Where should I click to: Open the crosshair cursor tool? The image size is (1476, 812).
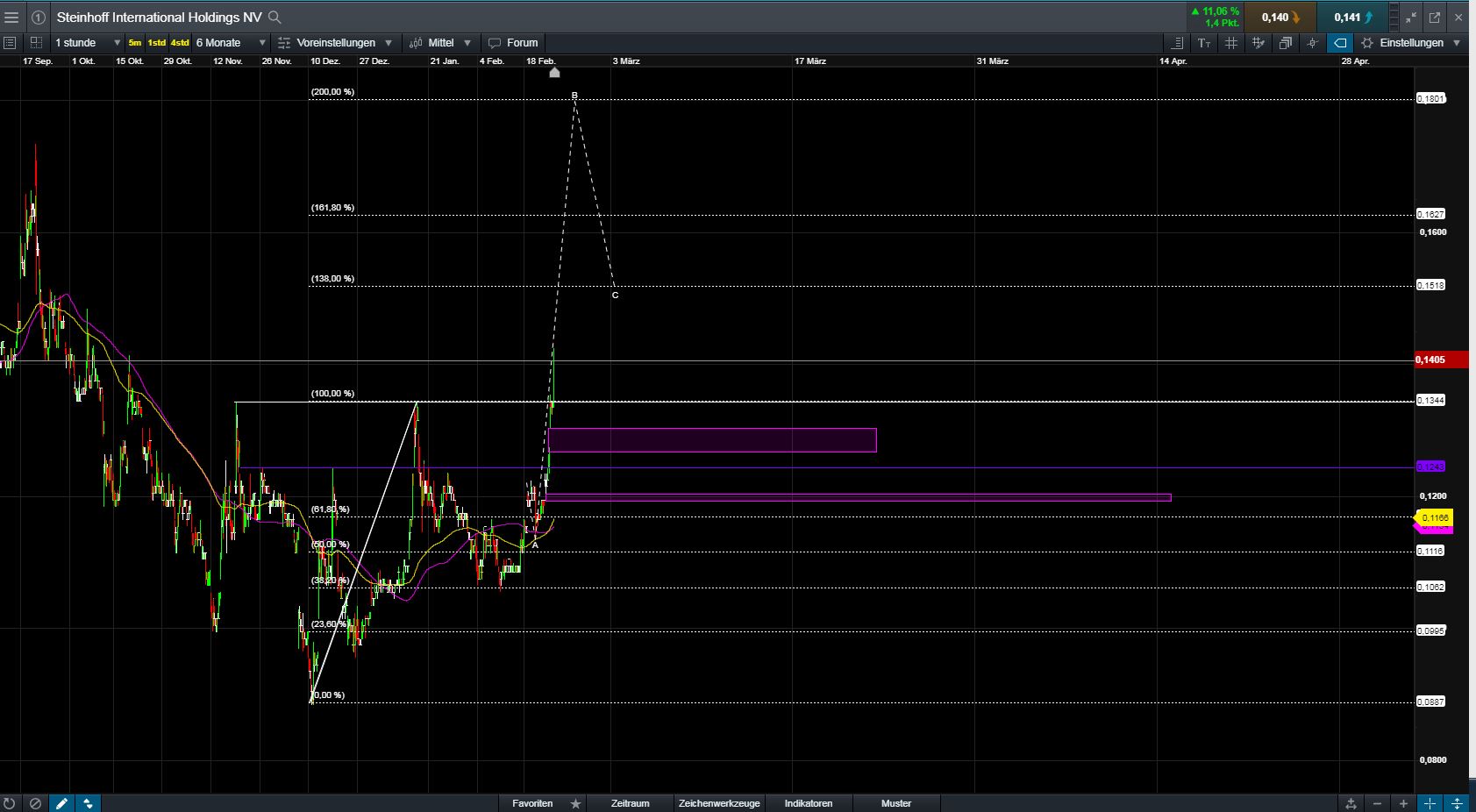(1312, 42)
